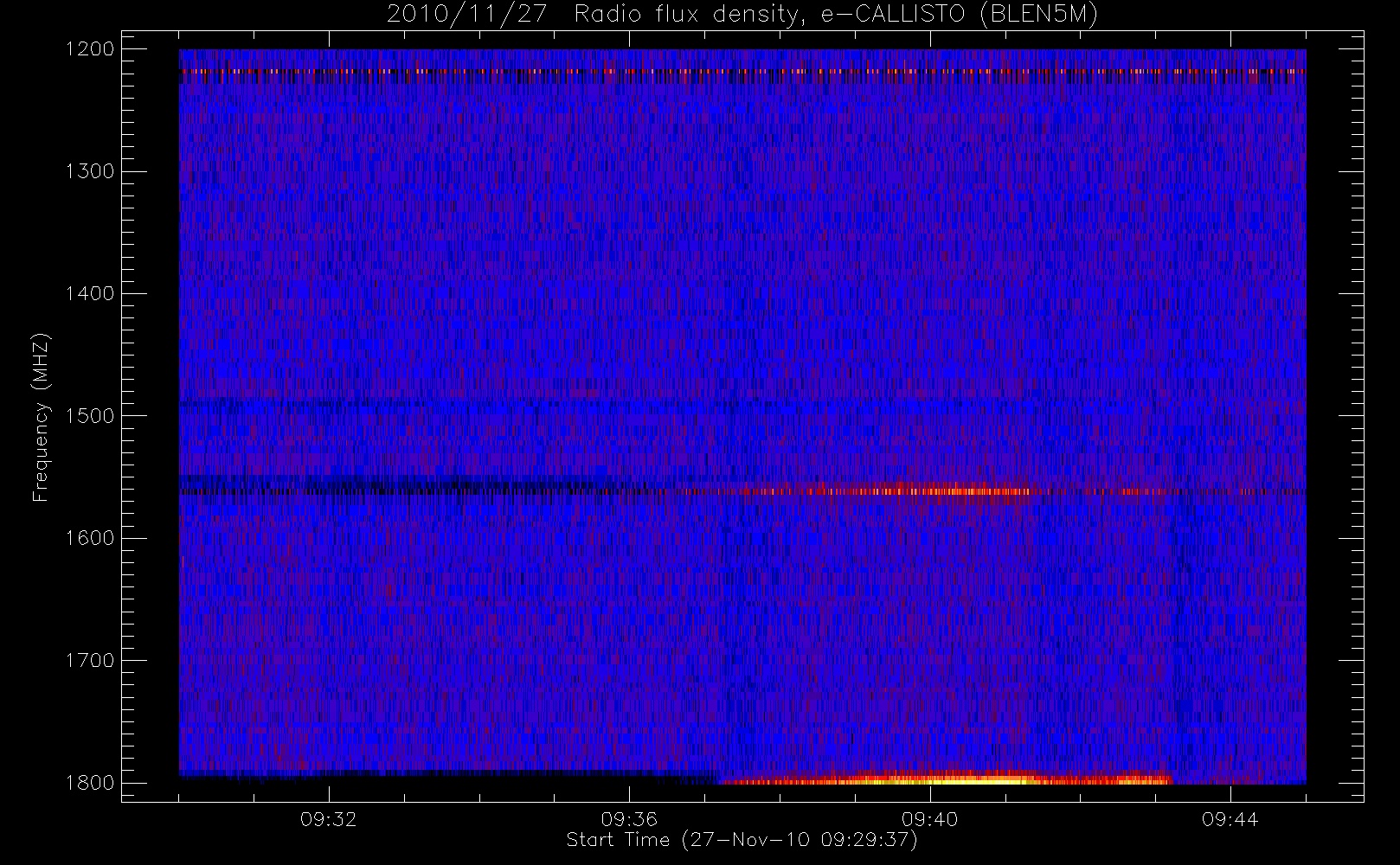Viewport: 1400px width, 865px height.
Task: Click the orange interference line near 1220 MHz
Action: [742, 72]
